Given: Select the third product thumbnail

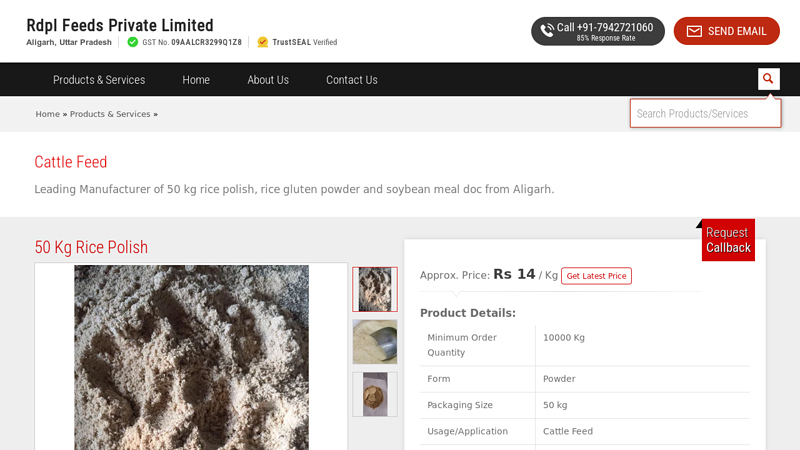Looking at the screenshot, I should 375,394.
